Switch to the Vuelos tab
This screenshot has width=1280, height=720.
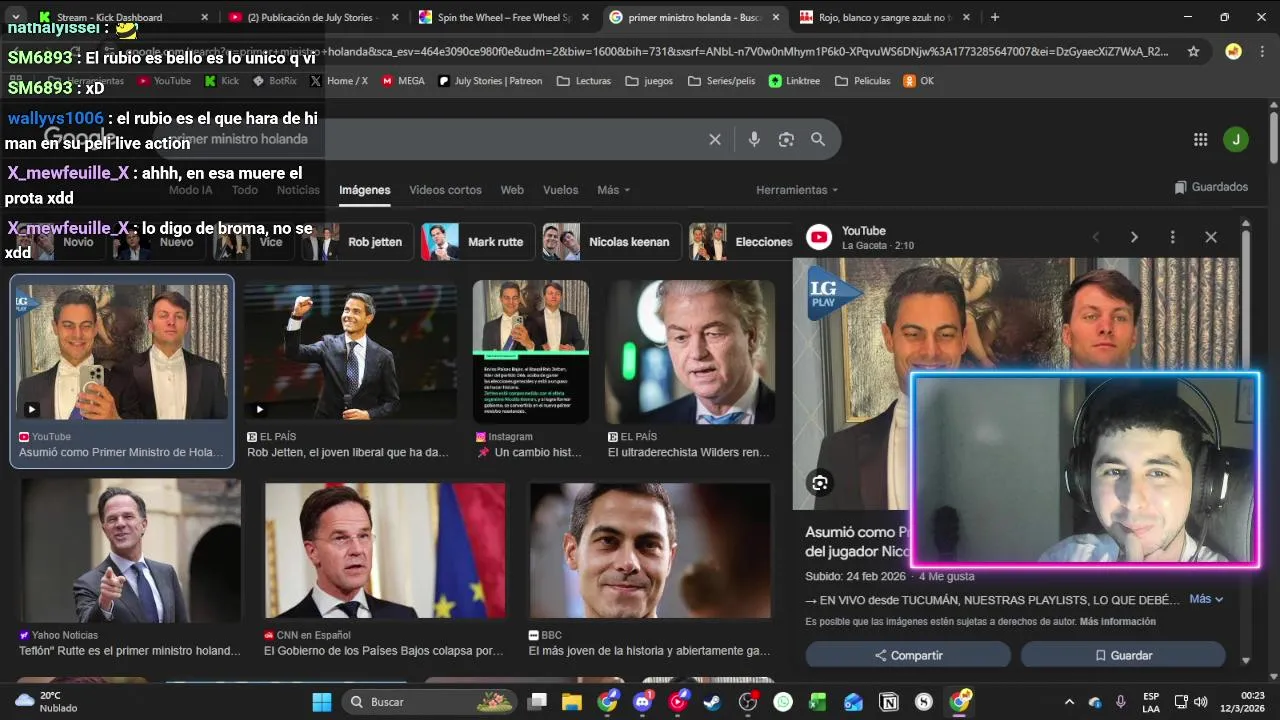coord(560,190)
